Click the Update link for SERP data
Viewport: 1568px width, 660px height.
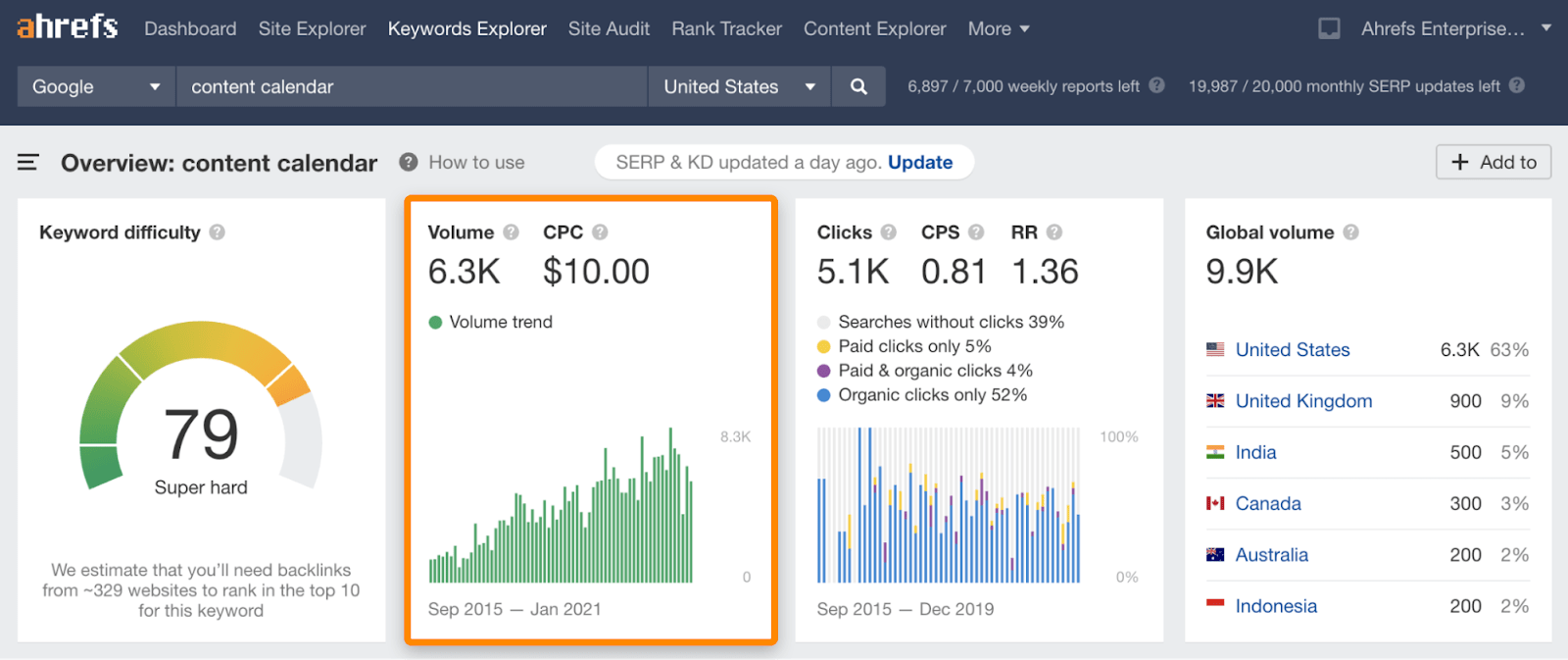(x=919, y=163)
